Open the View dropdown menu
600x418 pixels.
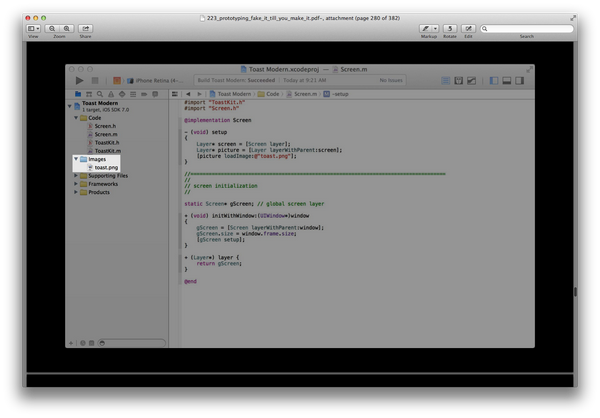pos(33,28)
